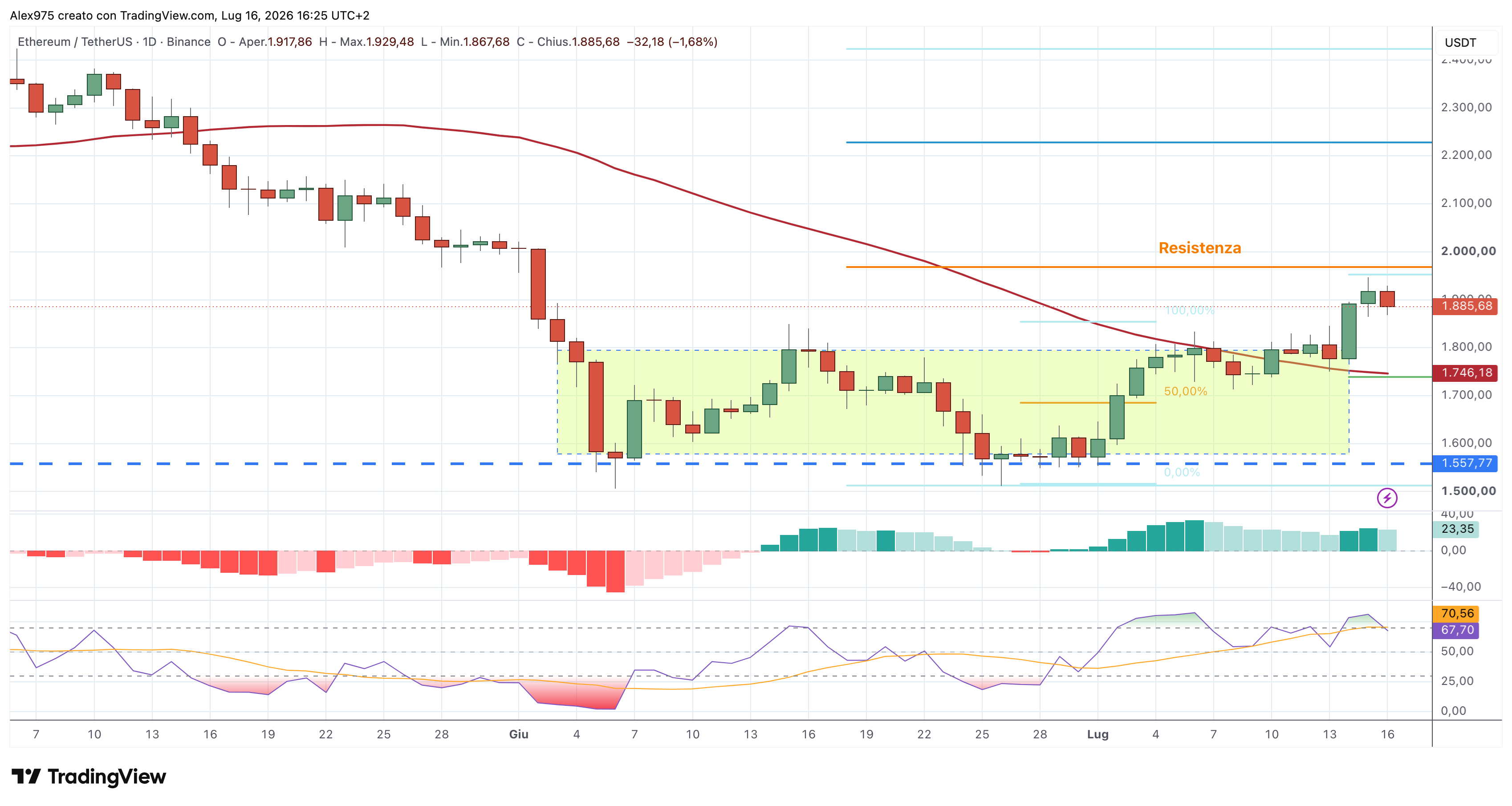This screenshot has height=806, width=1512.
Task: Click the Ethereum / TetherUS symbol title
Action: [75, 42]
